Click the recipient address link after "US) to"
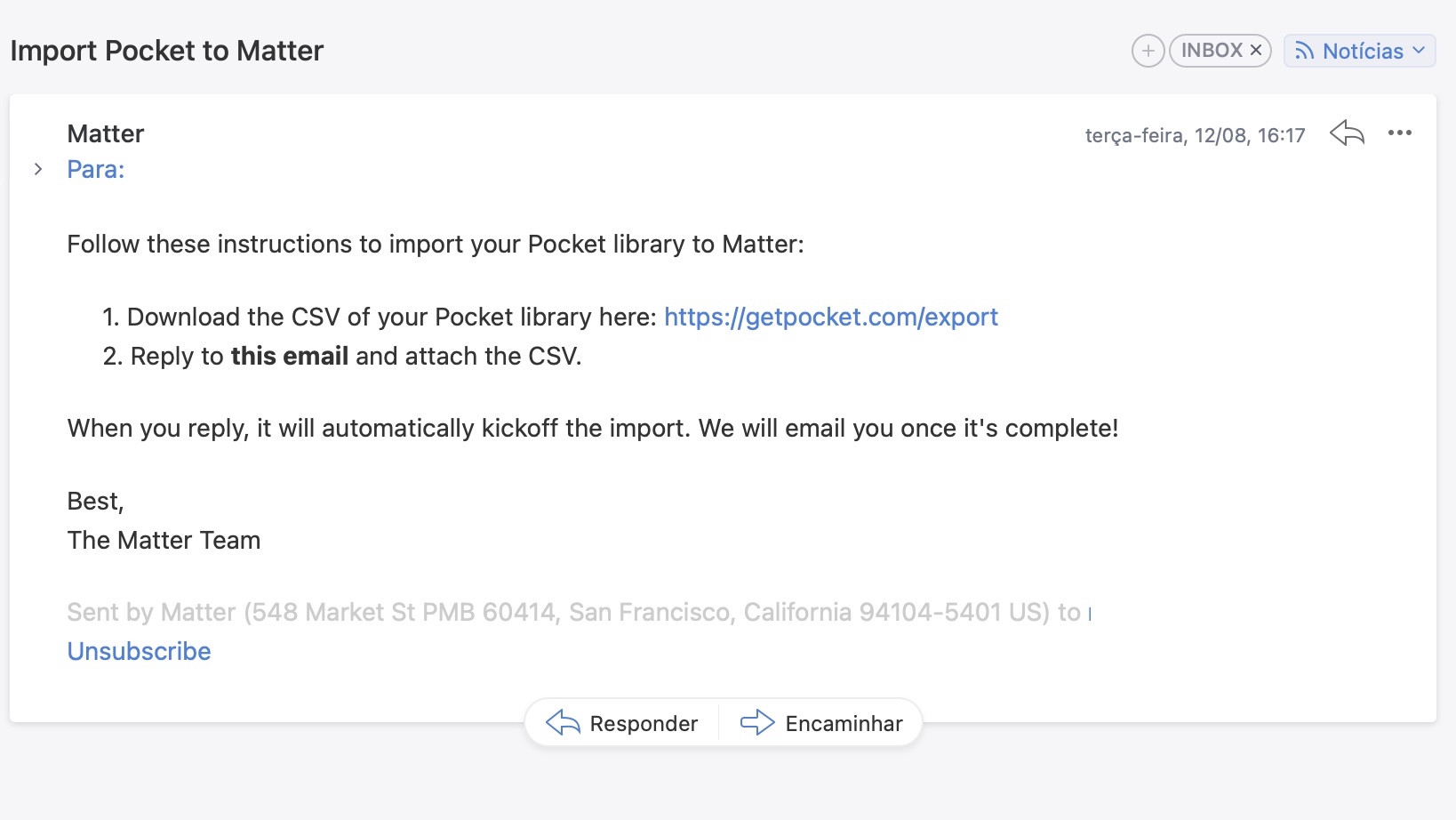 (1090, 613)
